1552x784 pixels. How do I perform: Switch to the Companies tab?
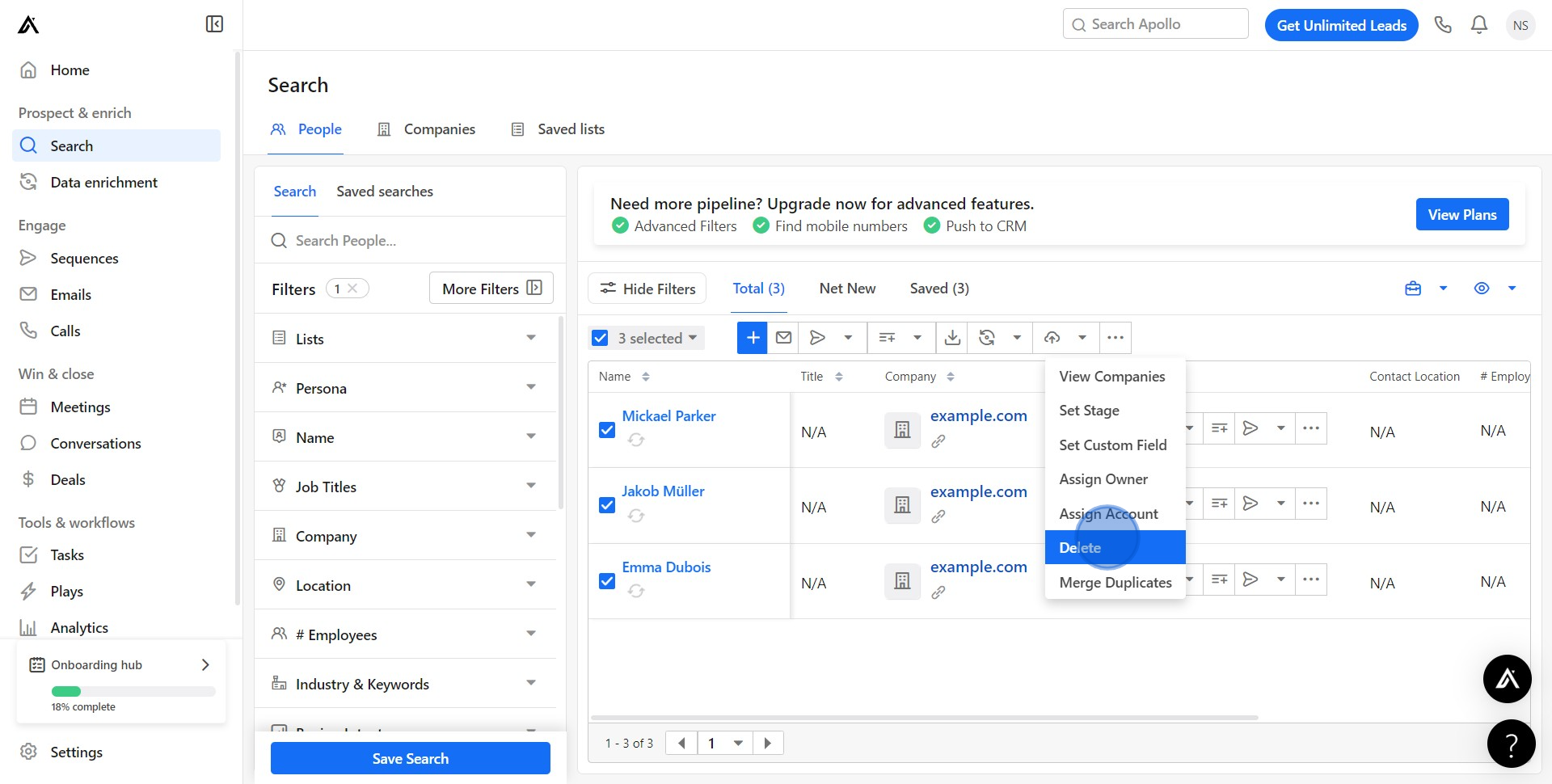(427, 129)
